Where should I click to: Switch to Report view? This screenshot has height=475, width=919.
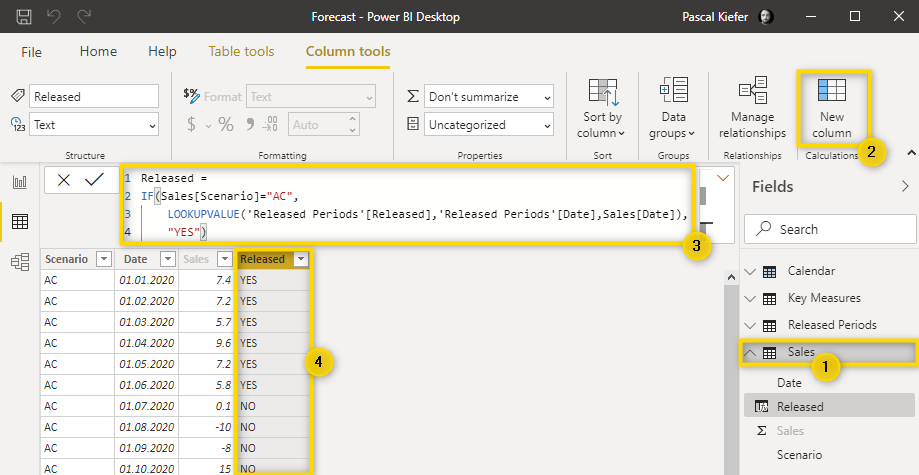point(20,182)
